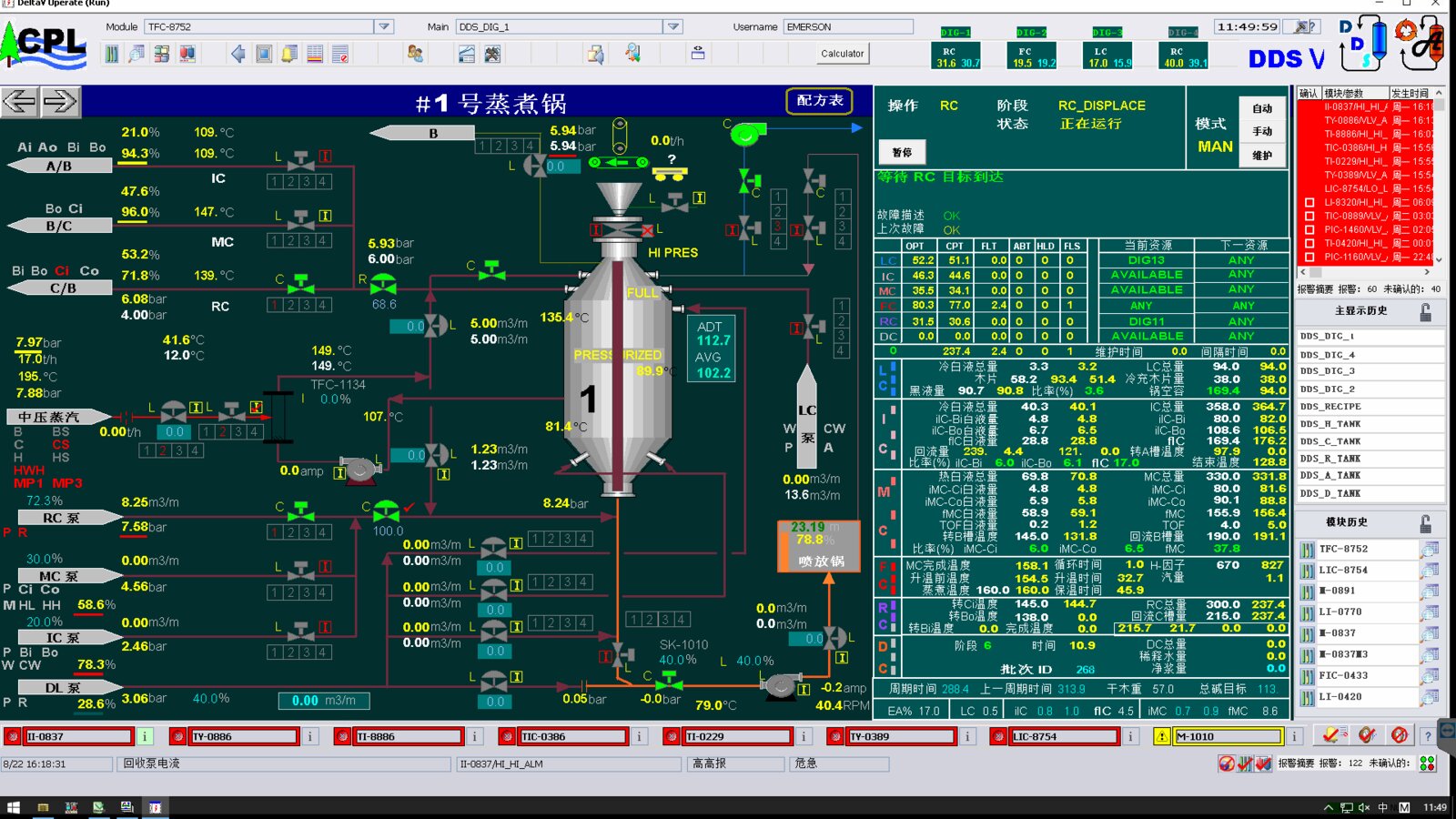Tick acknowledge checkbox for TI-0420 alarm
The image size is (1456, 819).
pos(1309,243)
